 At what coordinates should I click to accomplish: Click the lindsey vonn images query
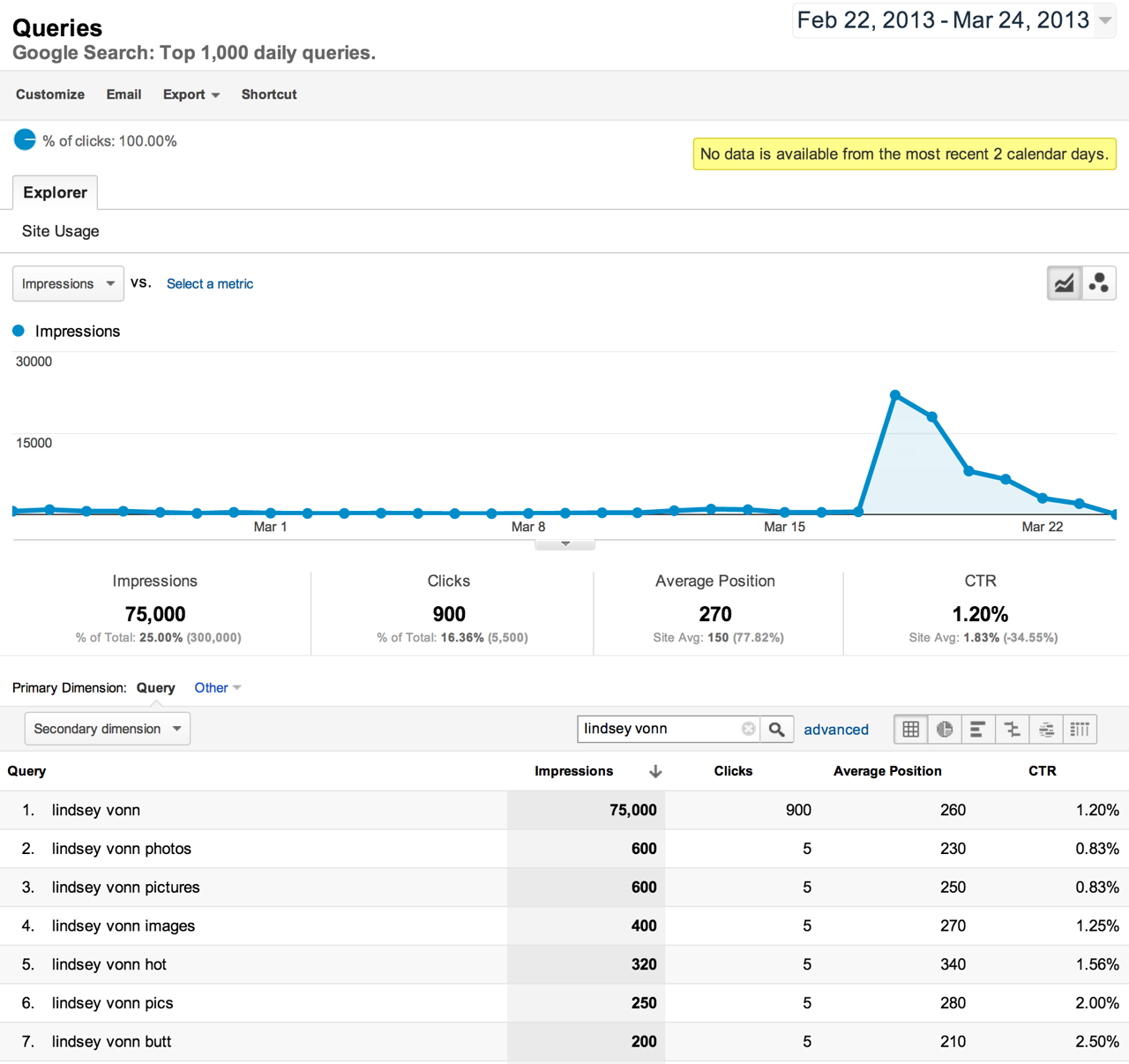pyautogui.click(x=123, y=926)
